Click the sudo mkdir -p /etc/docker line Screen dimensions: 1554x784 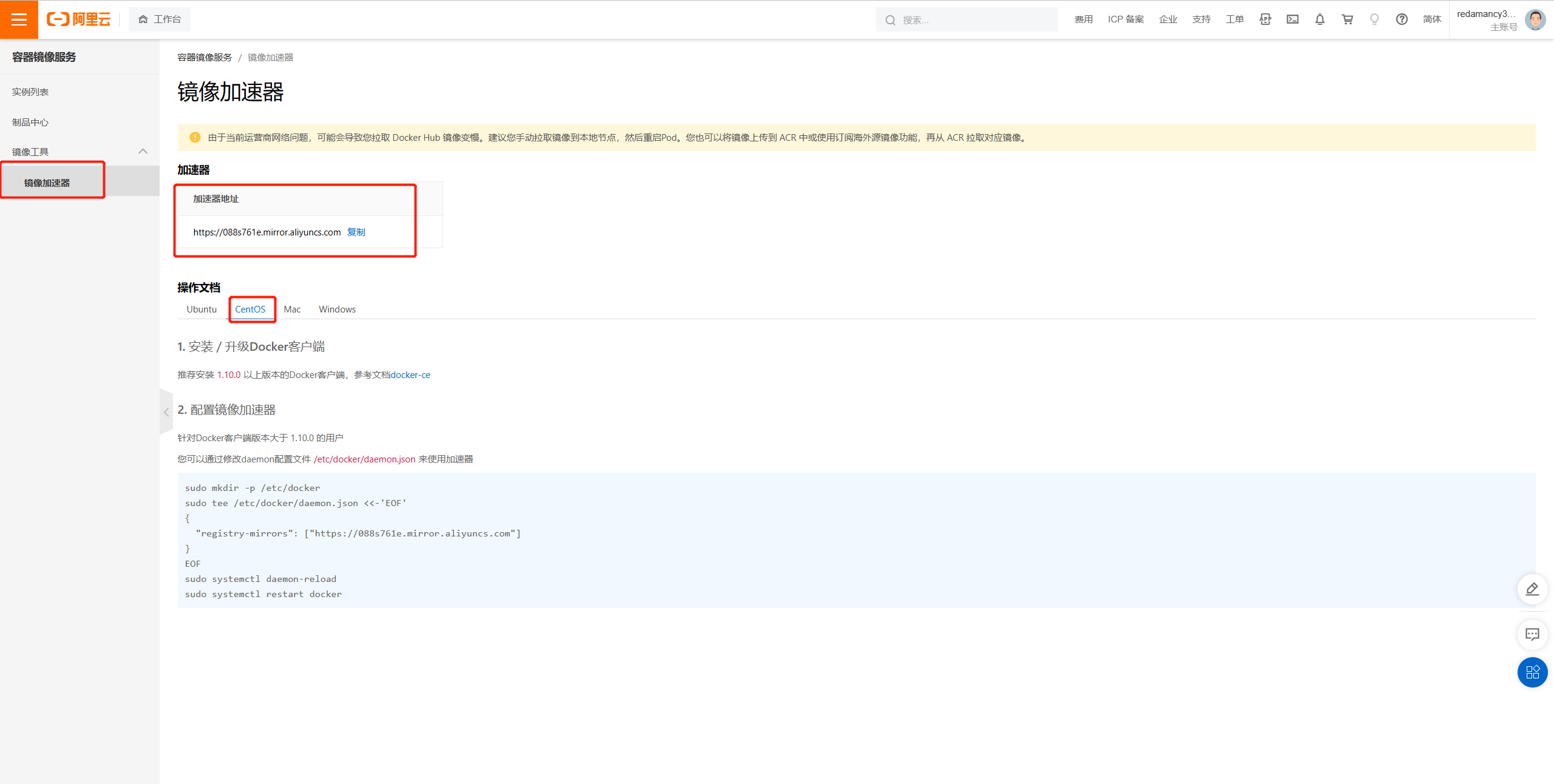253,488
